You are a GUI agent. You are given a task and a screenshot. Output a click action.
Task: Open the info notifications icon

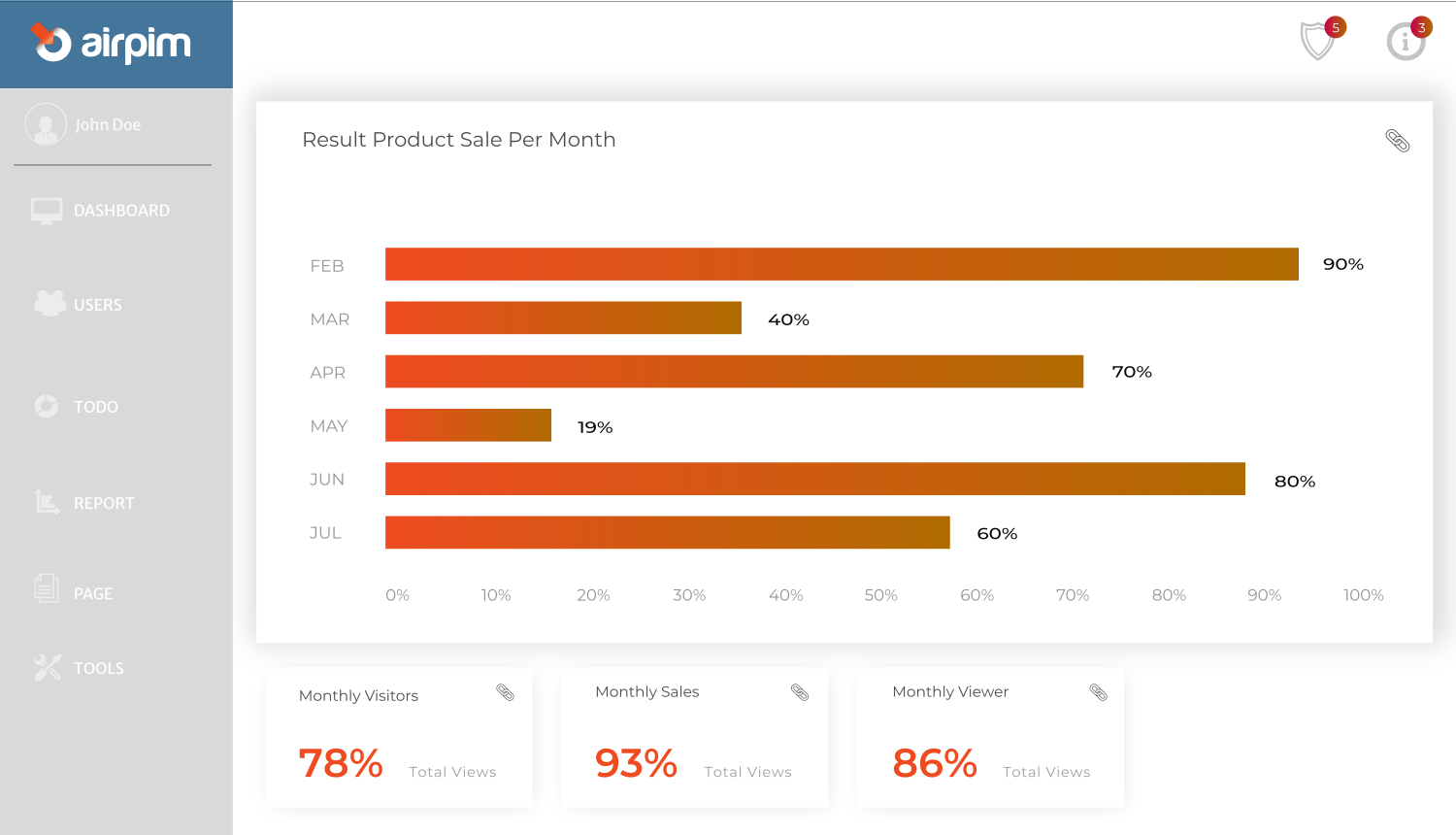pyautogui.click(x=1406, y=42)
